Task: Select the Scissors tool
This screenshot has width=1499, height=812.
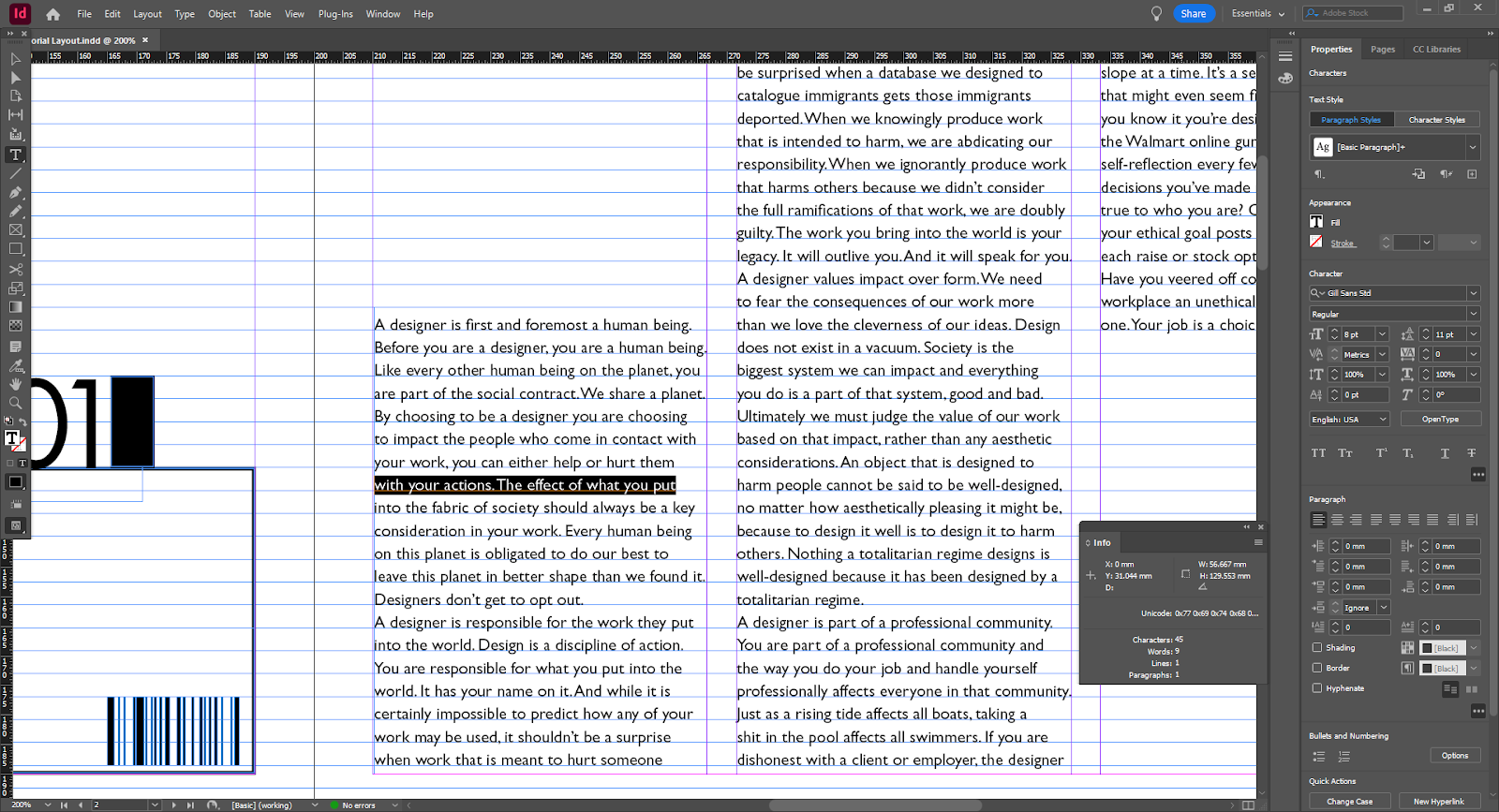Action: (x=15, y=270)
